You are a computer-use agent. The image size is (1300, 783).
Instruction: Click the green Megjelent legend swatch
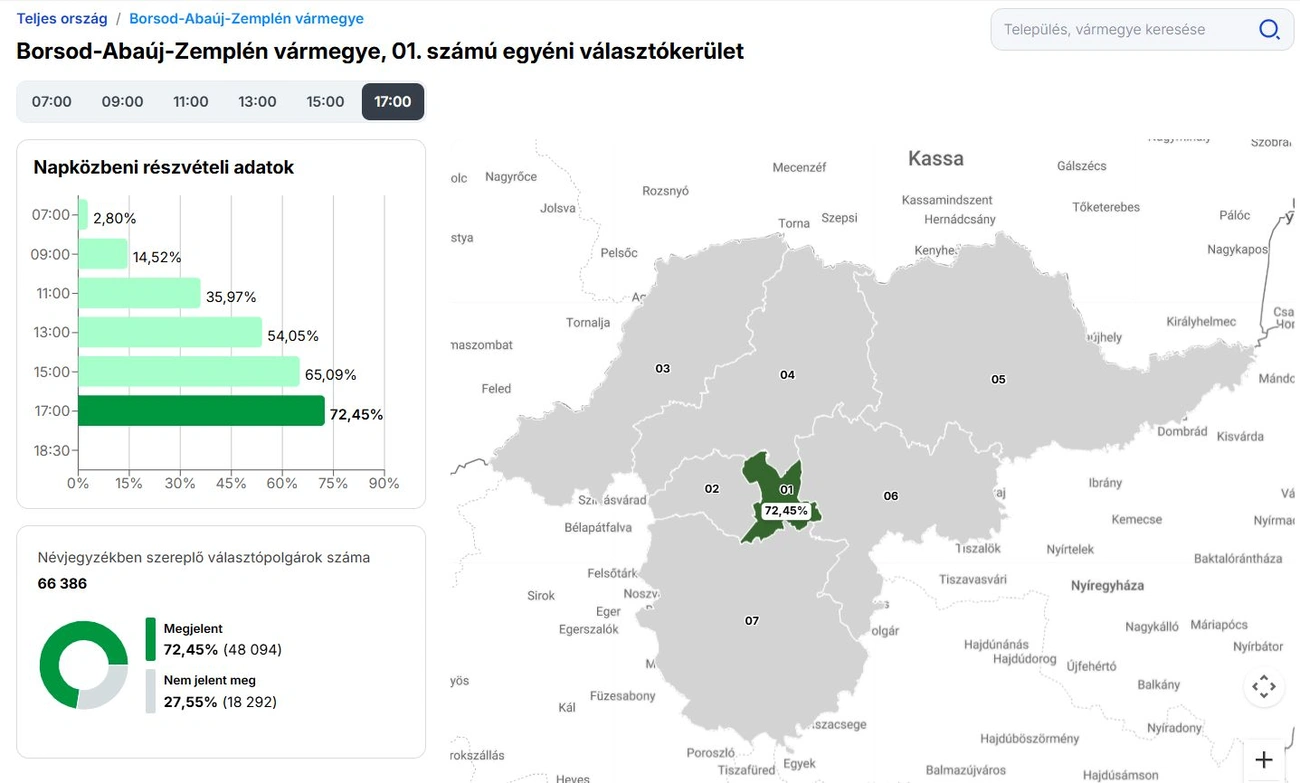[x=150, y=639]
